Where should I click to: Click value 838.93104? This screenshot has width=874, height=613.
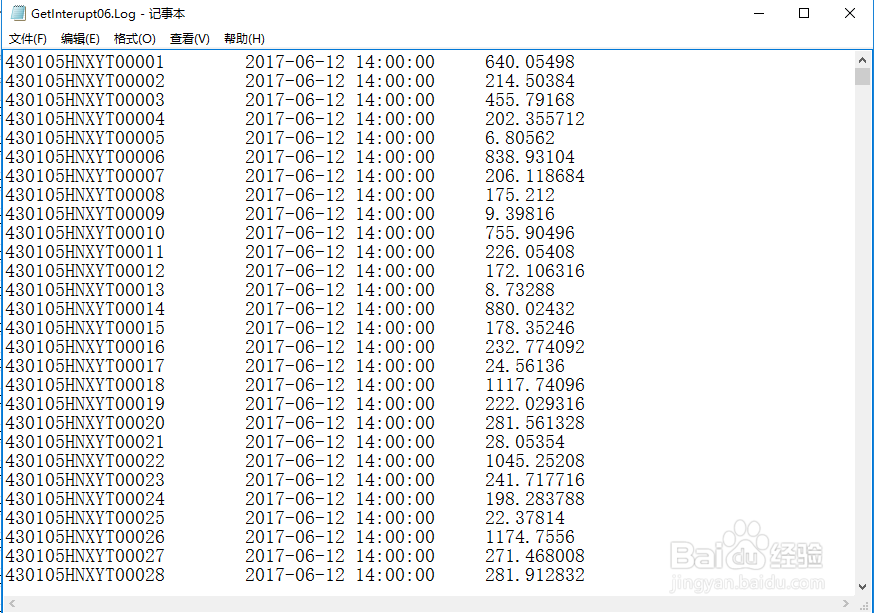click(x=530, y=157)
